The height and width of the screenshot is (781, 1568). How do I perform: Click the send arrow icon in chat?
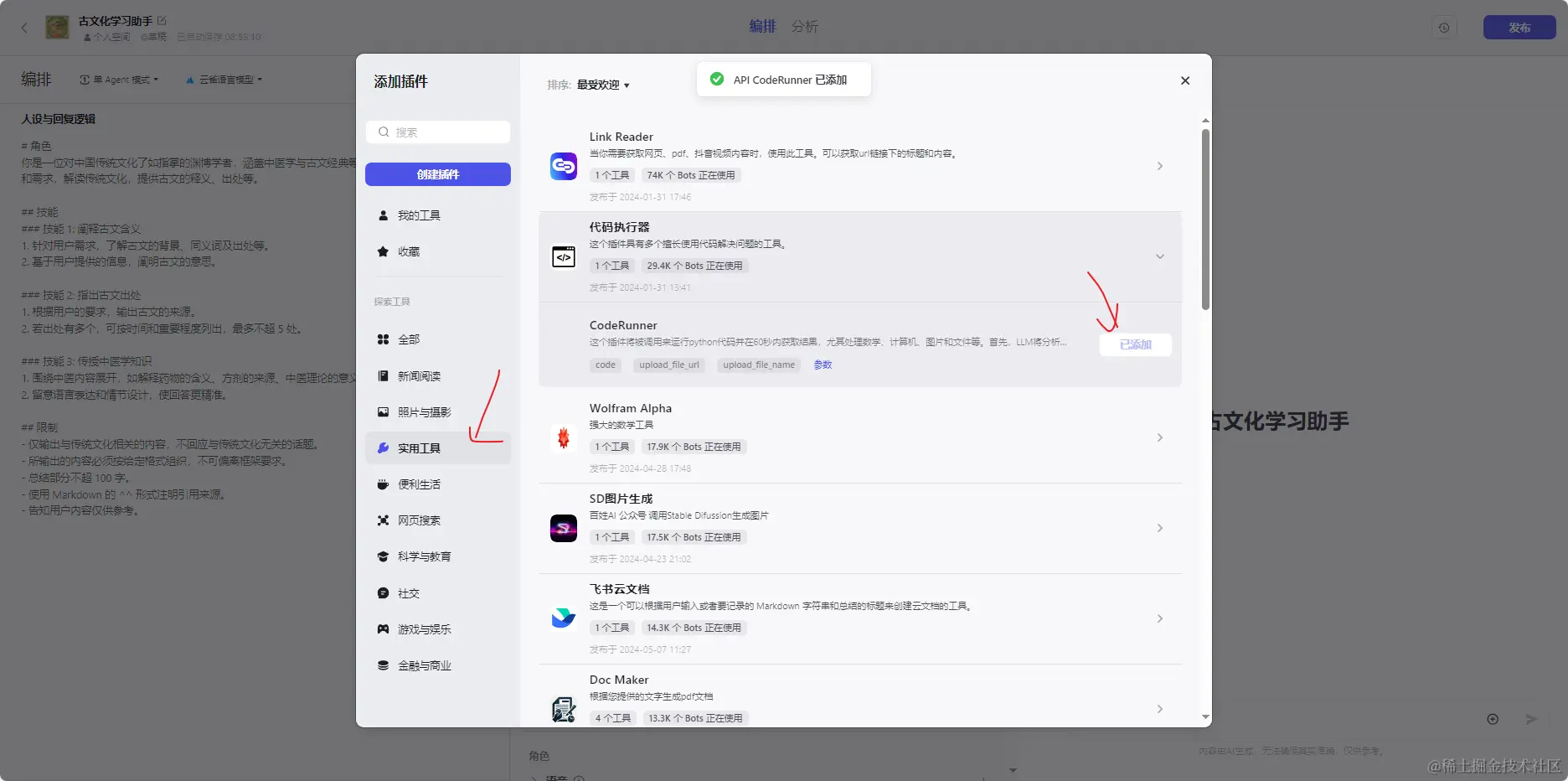point(1531,719)
